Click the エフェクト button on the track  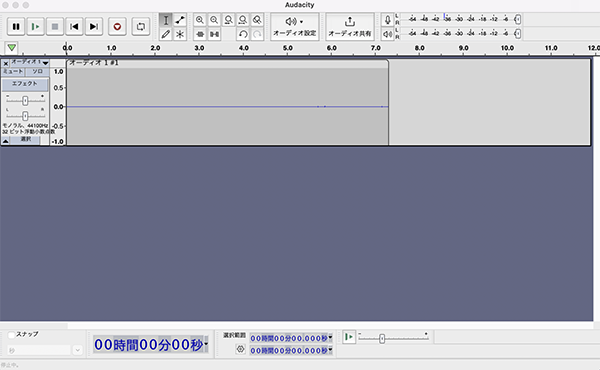click(x=25, y=84)
